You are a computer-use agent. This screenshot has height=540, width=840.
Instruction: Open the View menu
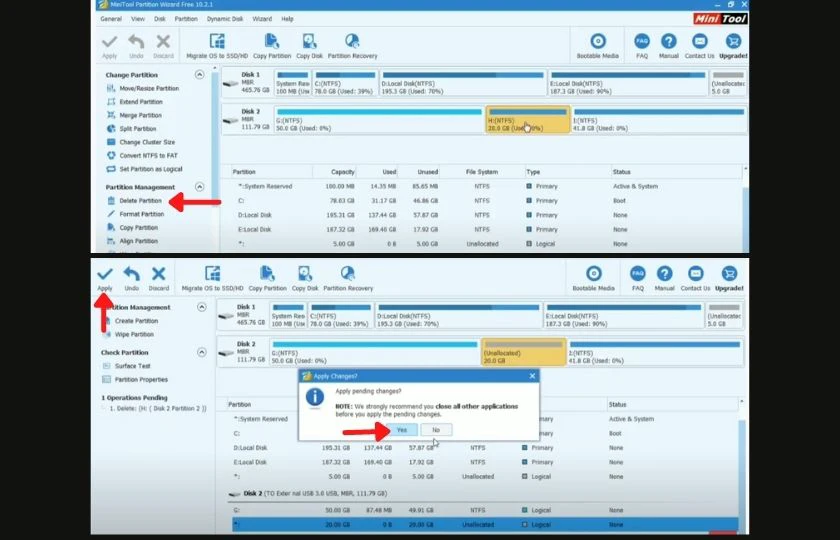(x=138, y=19)
